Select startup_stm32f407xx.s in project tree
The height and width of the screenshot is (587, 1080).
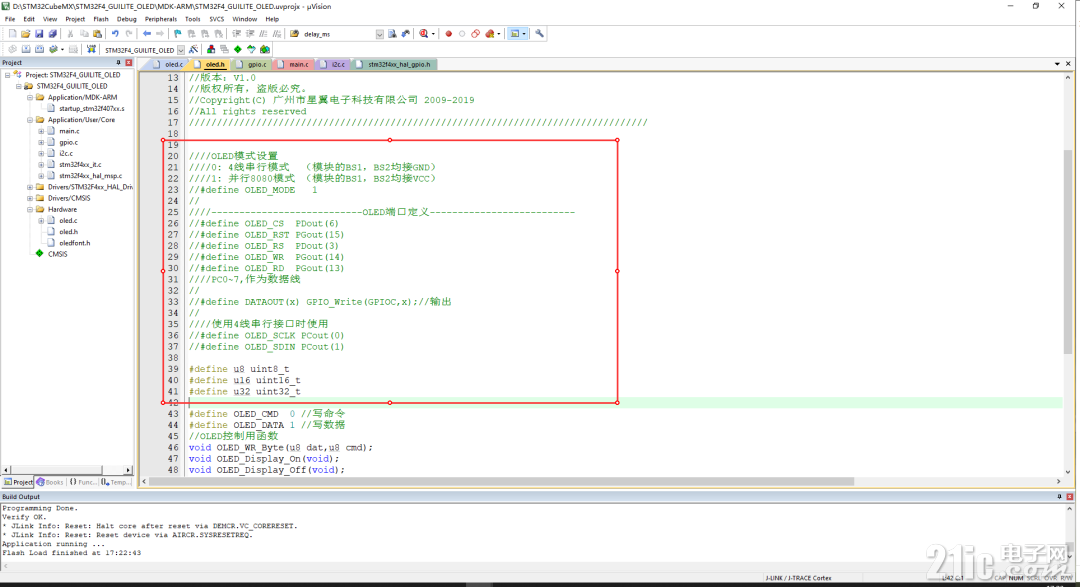[92, 109]
